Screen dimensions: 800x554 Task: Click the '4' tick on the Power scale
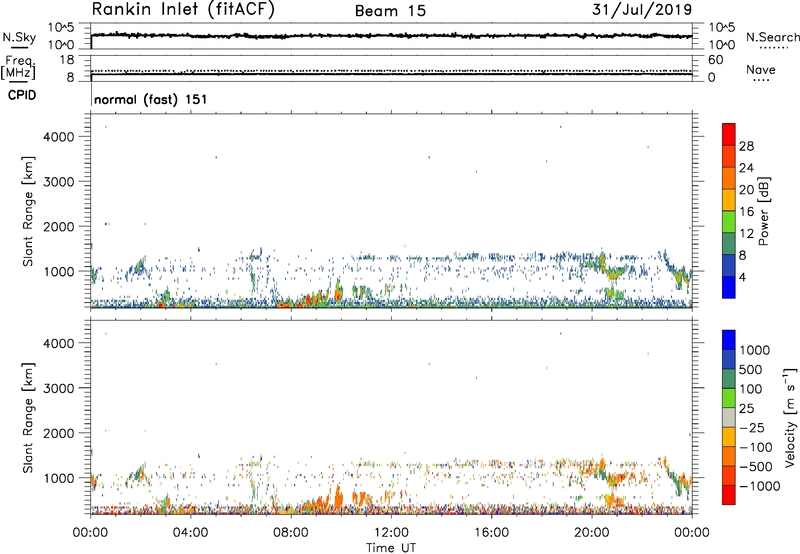coord(743,277)
